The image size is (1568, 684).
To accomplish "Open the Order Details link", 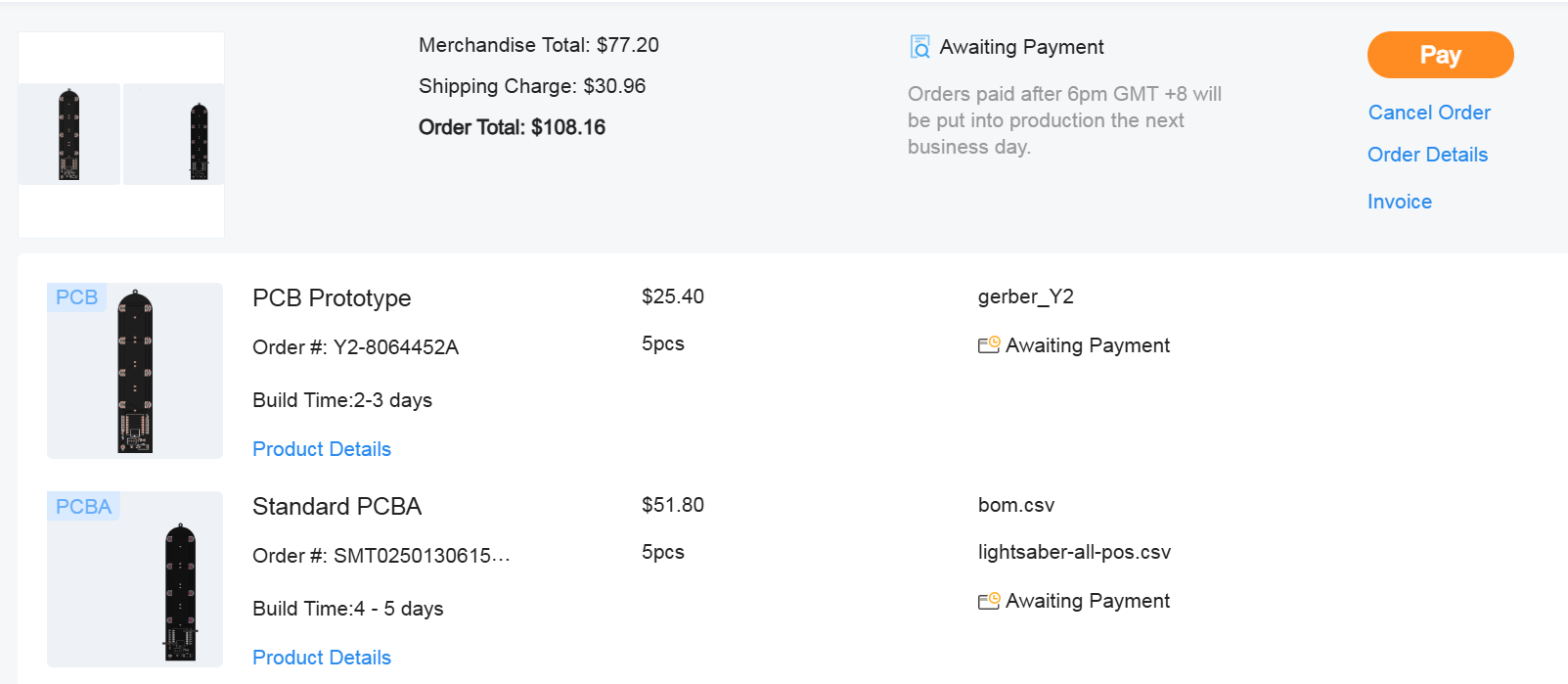I will [1427, 155].
